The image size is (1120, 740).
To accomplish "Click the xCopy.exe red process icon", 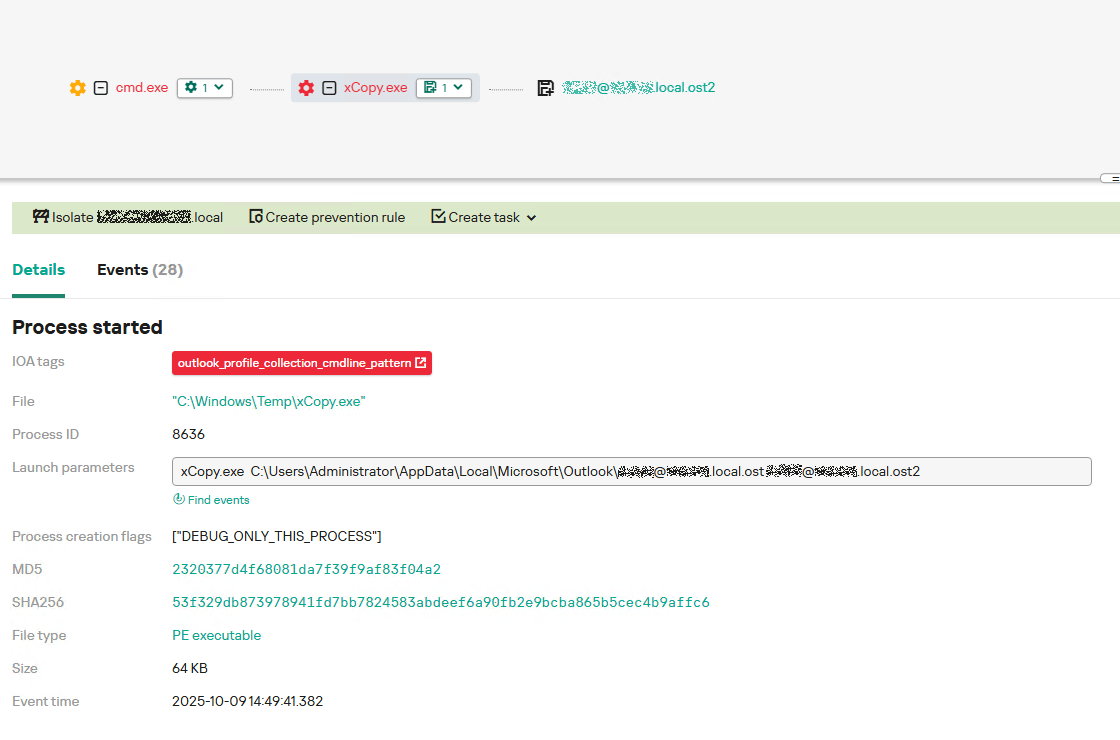I will coord(306,87).
